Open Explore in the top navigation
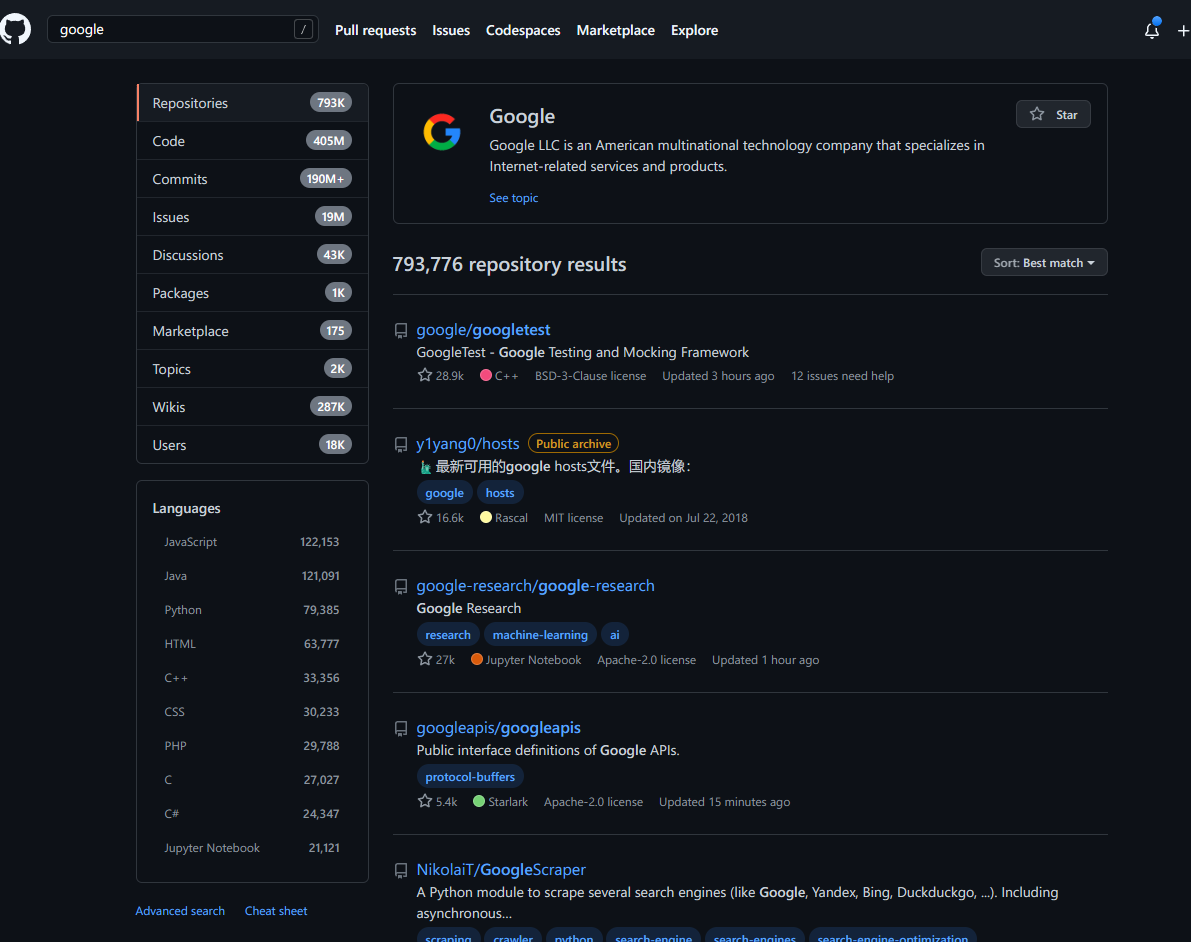This screenshot has height=942, width=1191. [x=694, y=30]
